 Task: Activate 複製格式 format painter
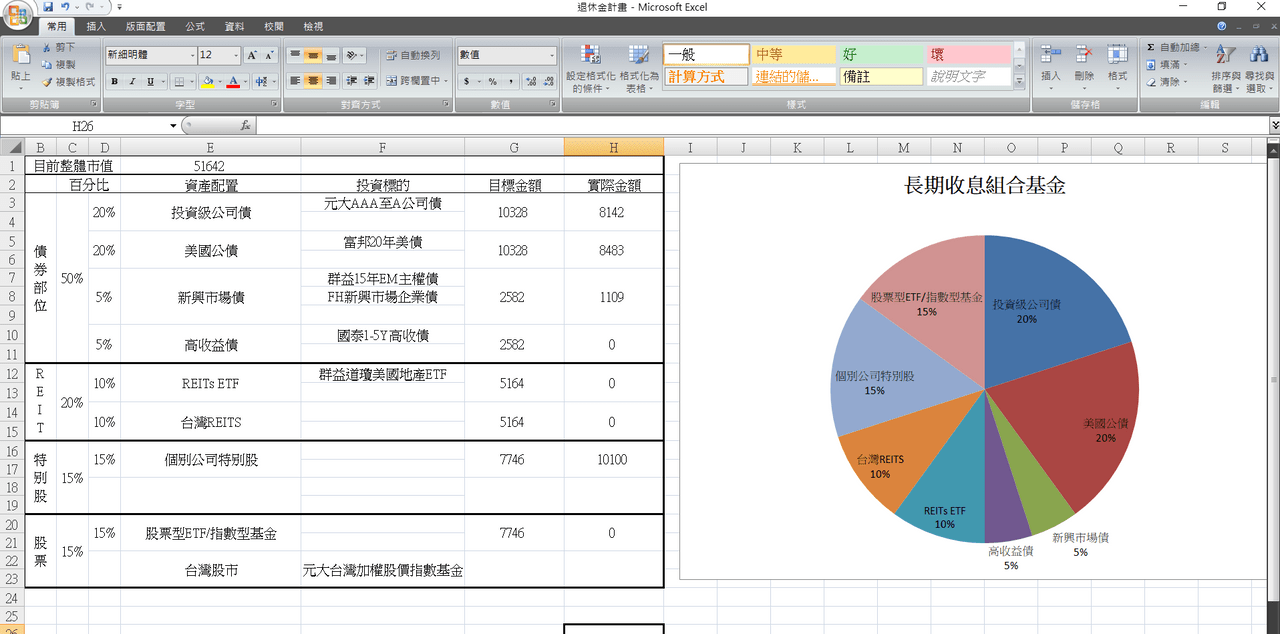coord(68,82)
